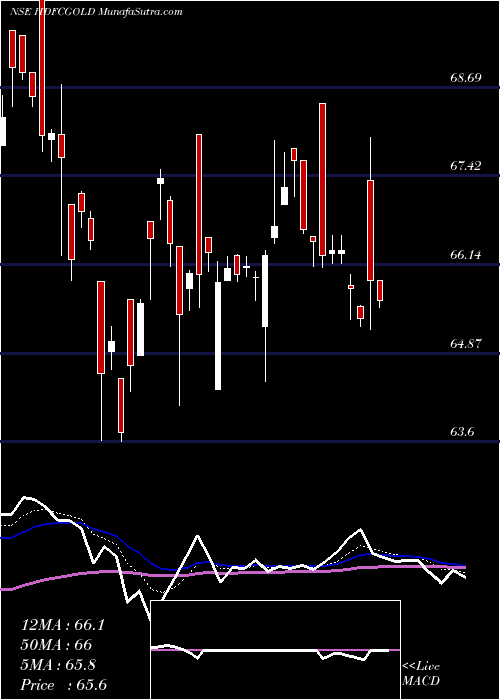
Task: Click the 50MA : 66 value
Action: [x=56, y=645]
